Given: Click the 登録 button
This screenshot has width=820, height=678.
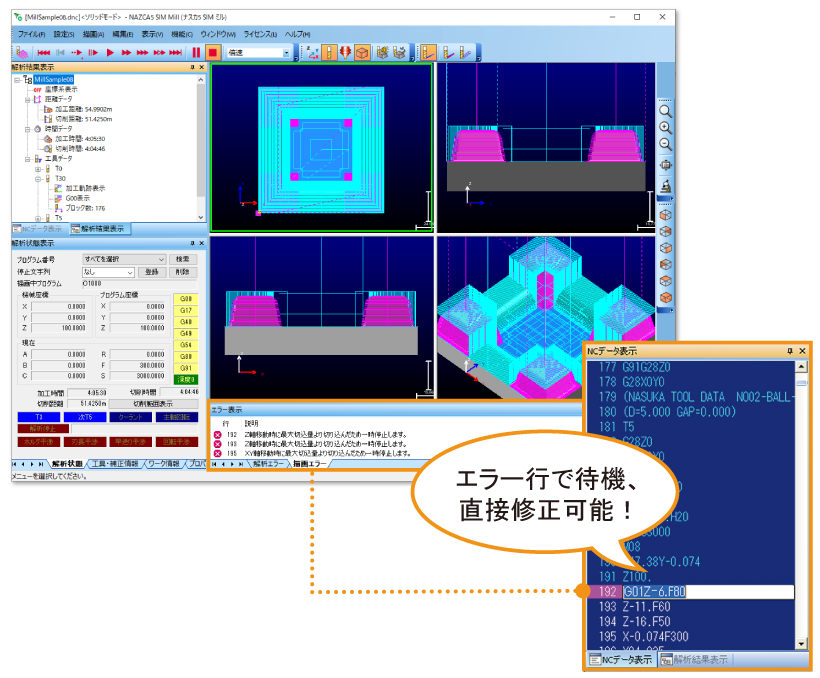Looking at the screenshot, I should coord(152,273).
